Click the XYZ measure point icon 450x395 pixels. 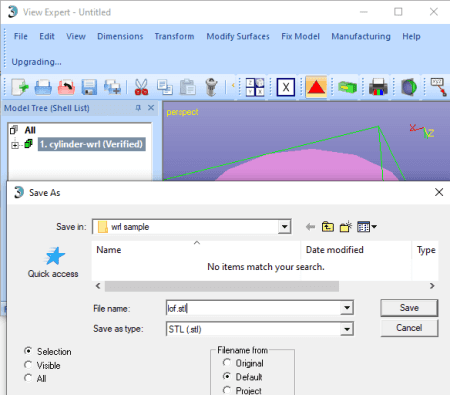439,87
